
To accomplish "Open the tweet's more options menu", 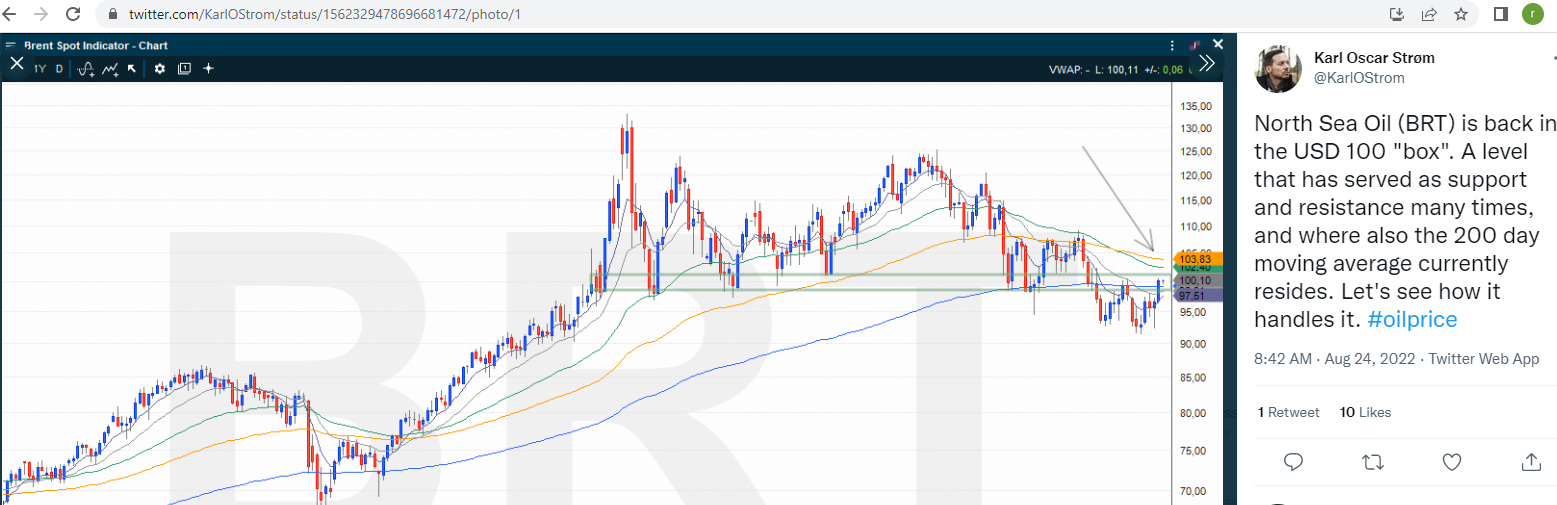I will 1554,60.
